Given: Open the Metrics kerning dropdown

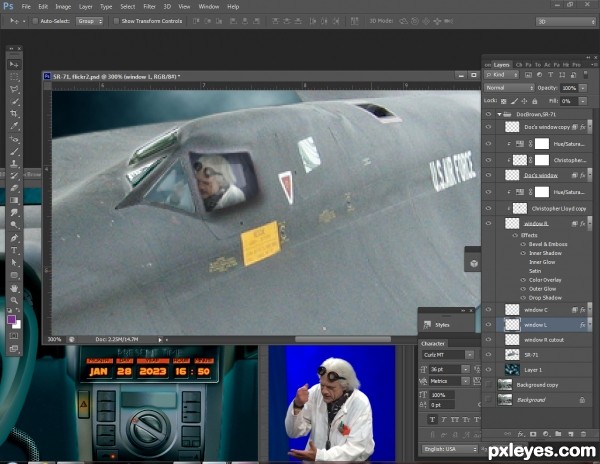Looking at the screenshot, I should [x=465, y=381].
